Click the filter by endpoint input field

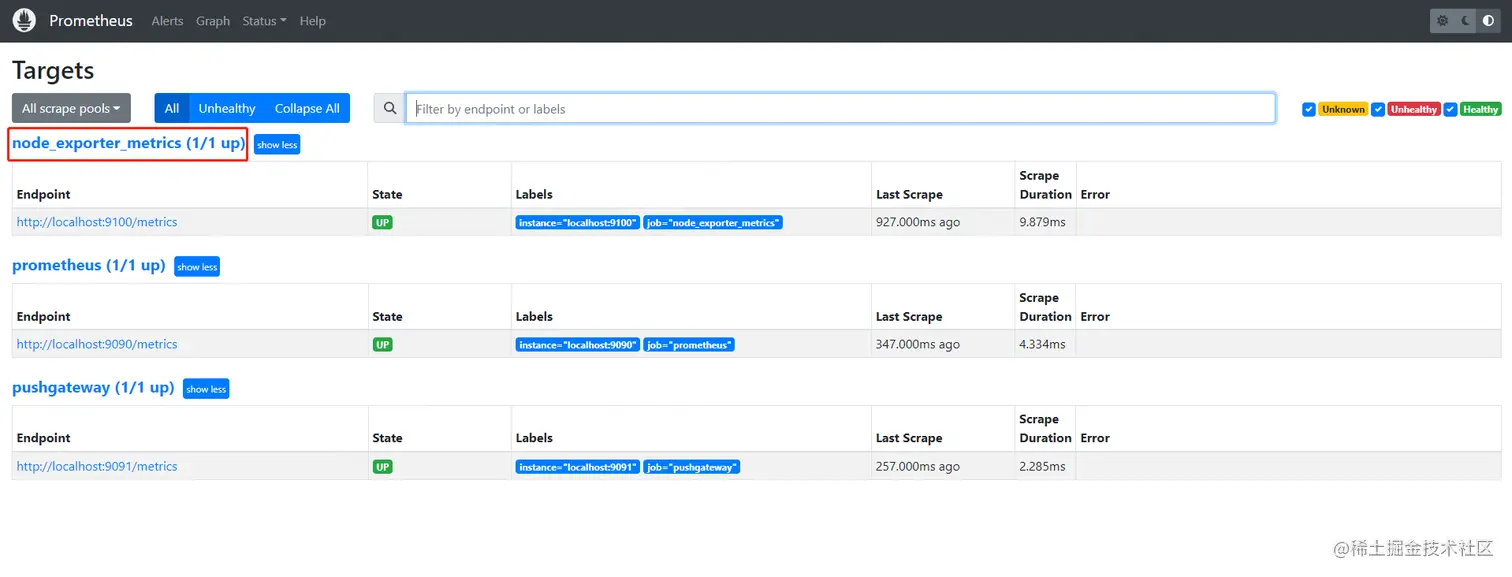click(x=840, y=108)
